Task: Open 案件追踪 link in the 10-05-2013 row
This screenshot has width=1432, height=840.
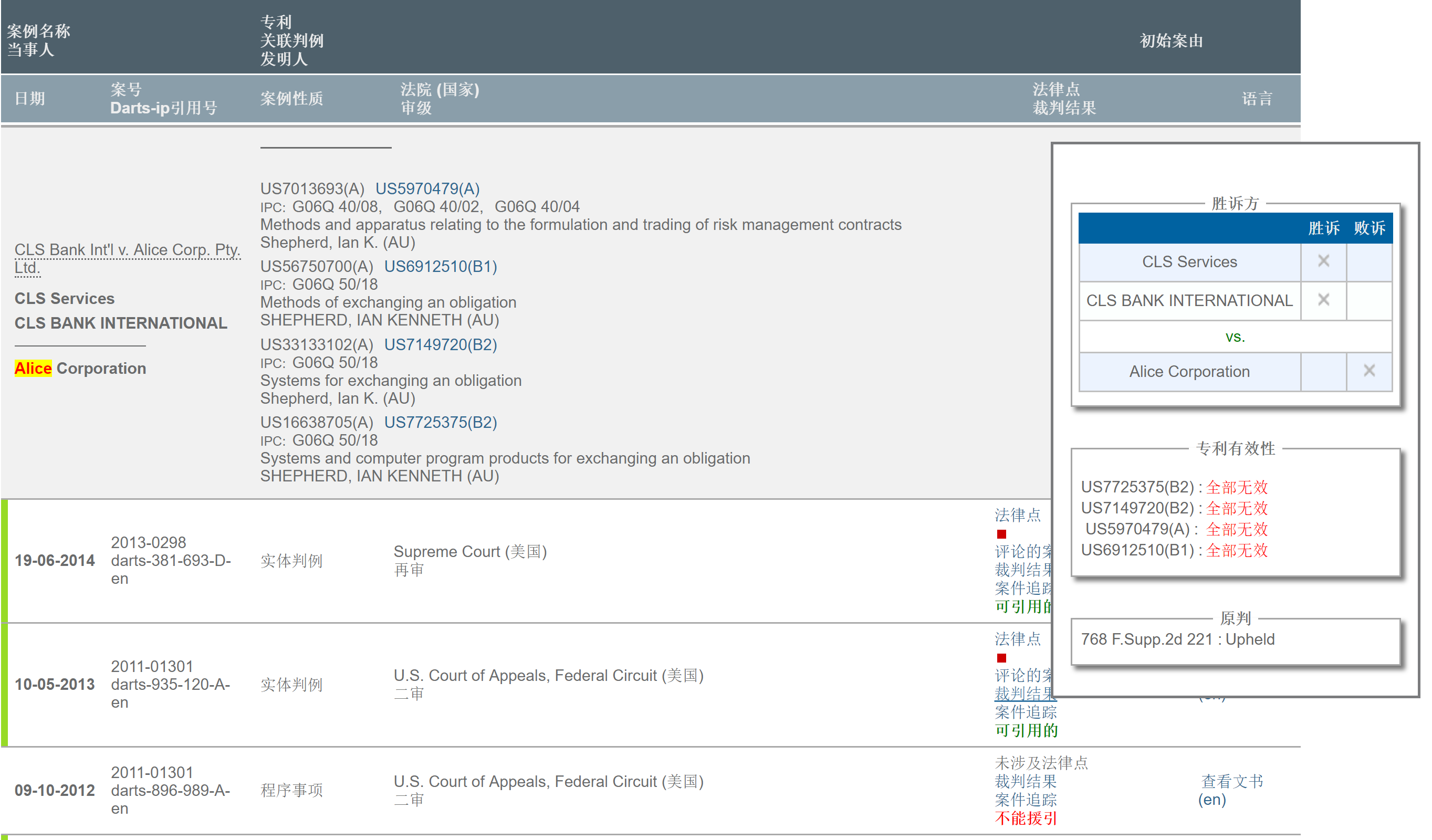Action: [1026, 712]
